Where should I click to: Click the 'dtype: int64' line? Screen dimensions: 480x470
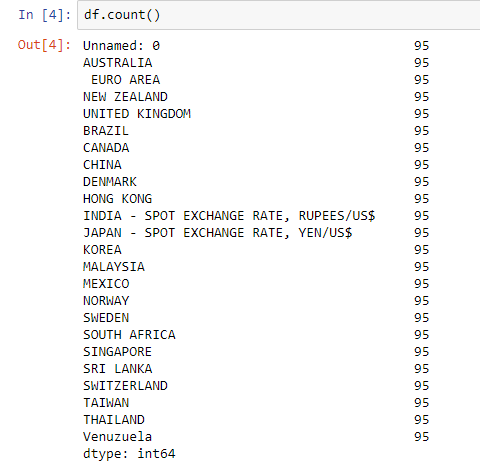point(129,454)
